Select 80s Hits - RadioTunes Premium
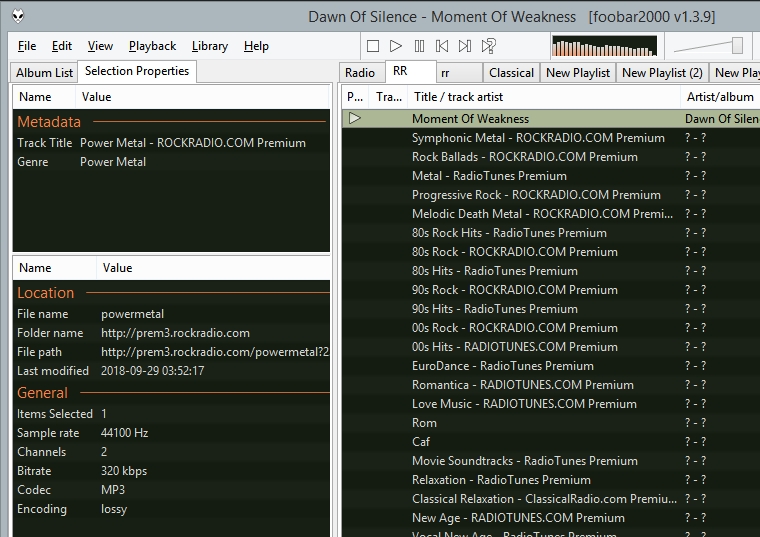 coord(551,270)
